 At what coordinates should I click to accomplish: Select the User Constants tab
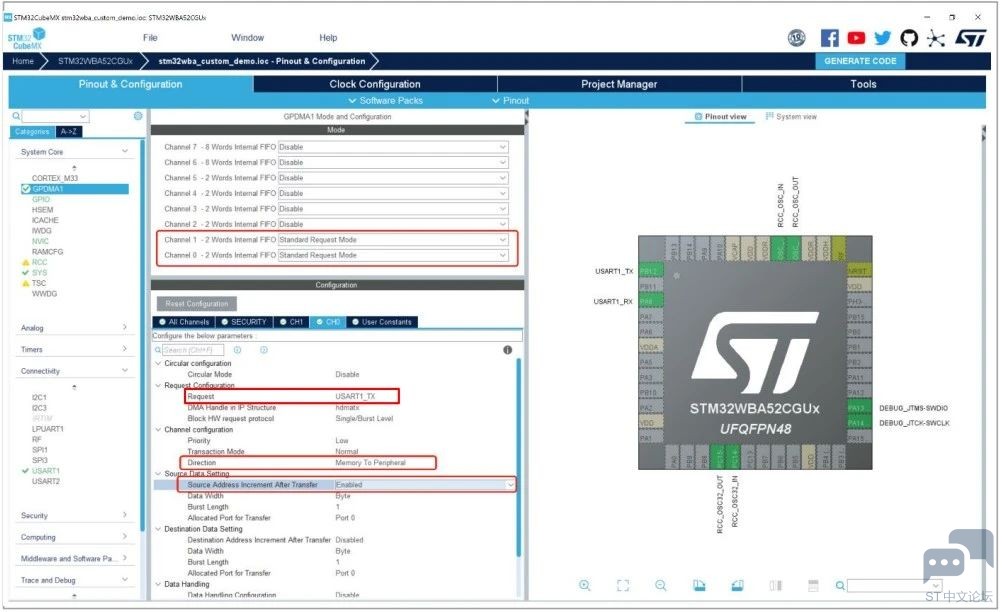(382, 322)
